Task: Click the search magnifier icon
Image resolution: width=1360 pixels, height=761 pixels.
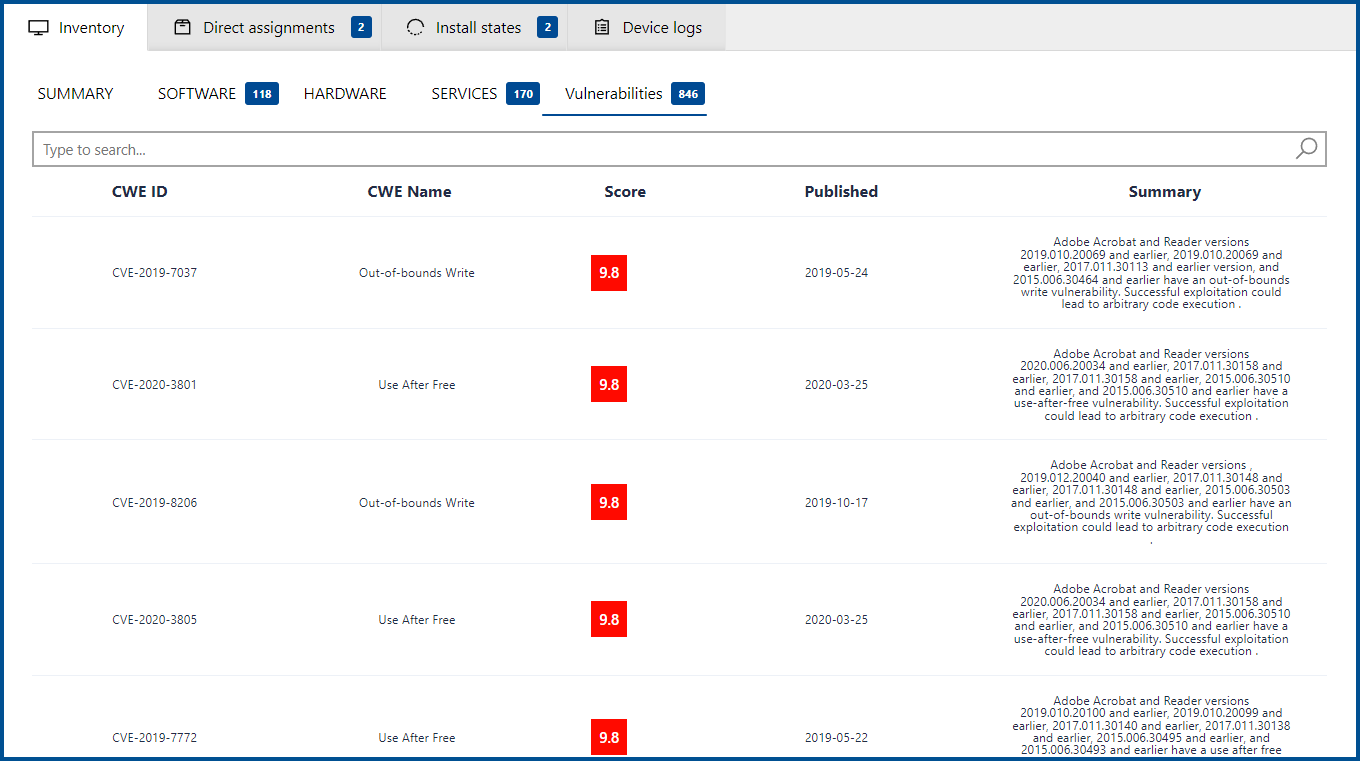Action: [1306, 149]
